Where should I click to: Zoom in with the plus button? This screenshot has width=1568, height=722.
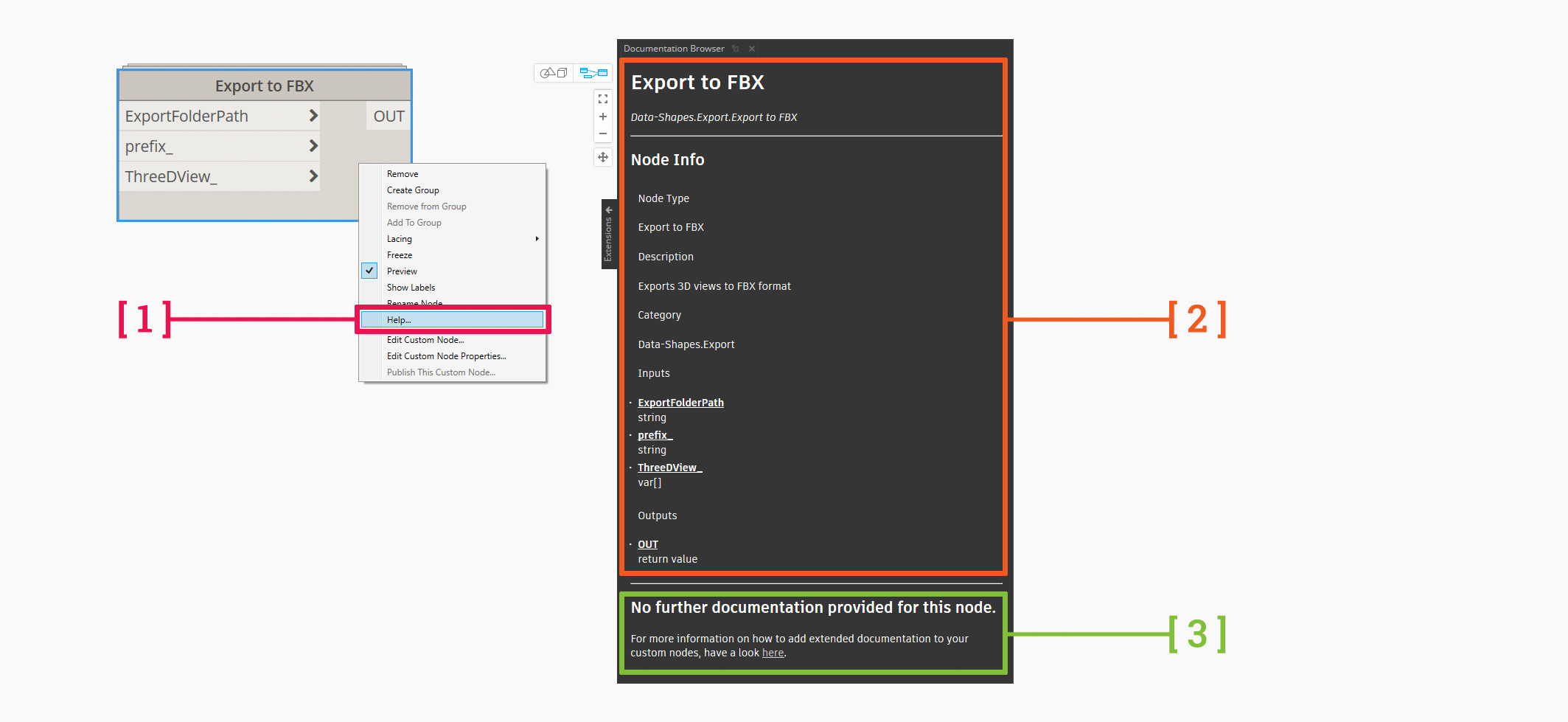603,117
